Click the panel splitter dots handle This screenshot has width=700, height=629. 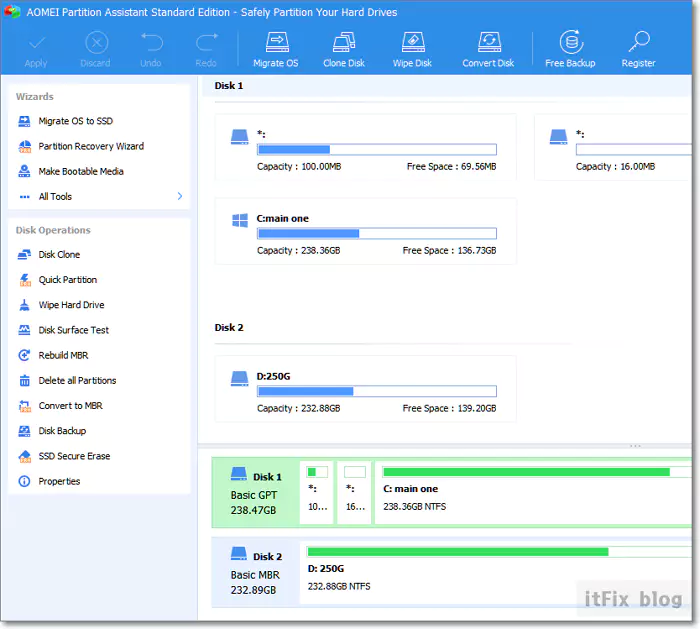635,446
